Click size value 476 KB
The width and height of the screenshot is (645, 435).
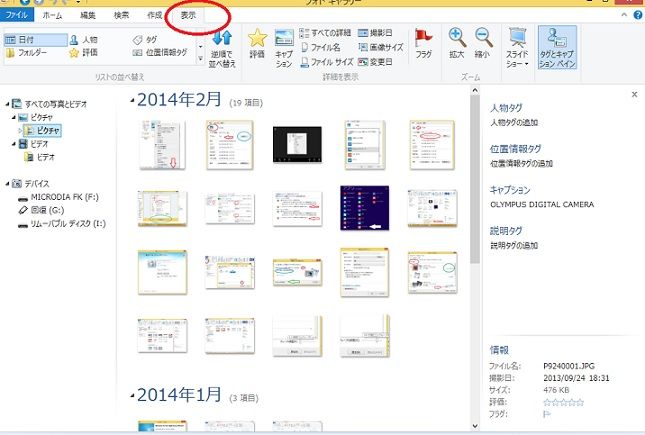point(556,390)
